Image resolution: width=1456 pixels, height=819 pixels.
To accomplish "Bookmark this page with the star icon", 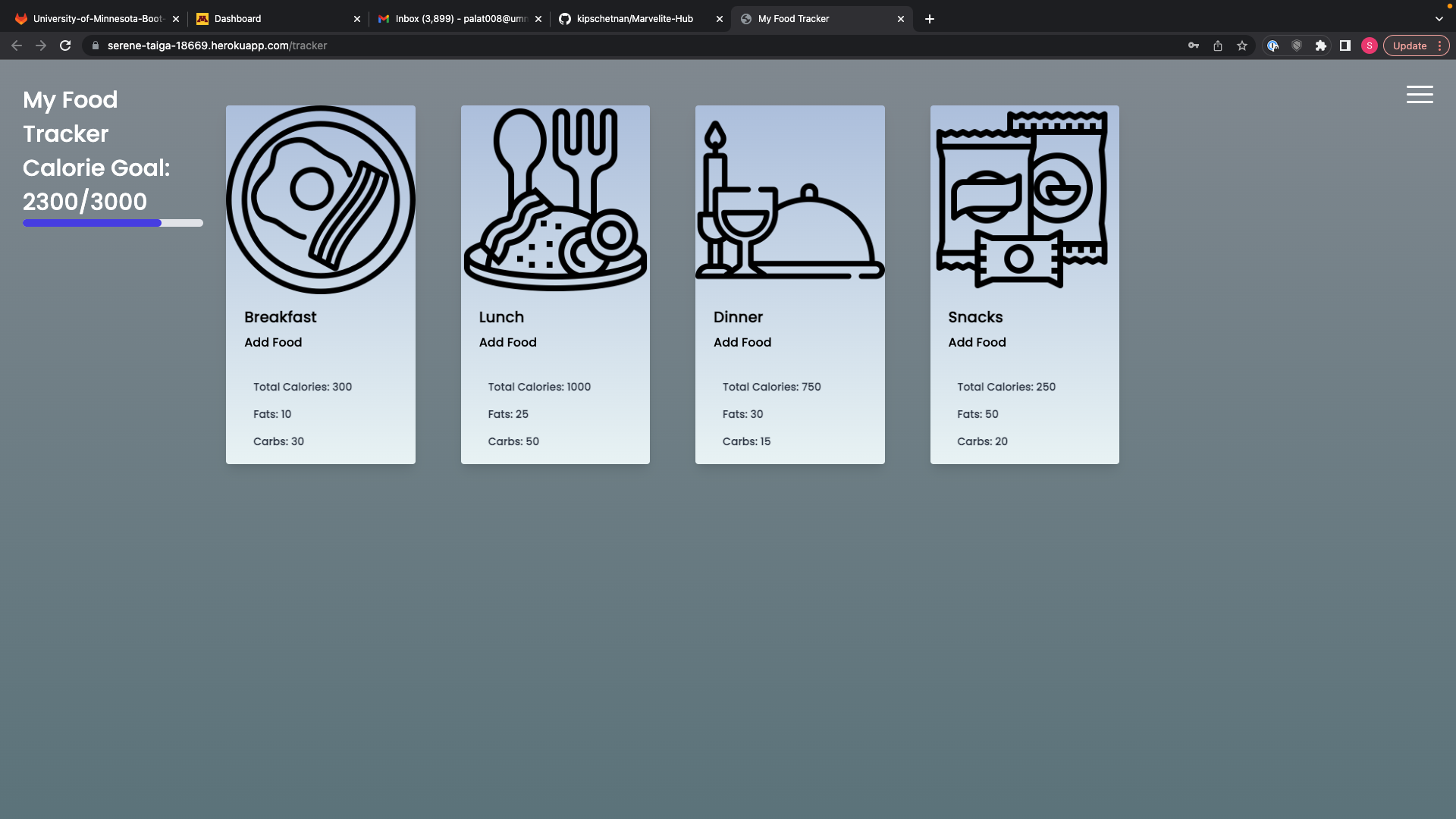I will [x=1242, y=45].
